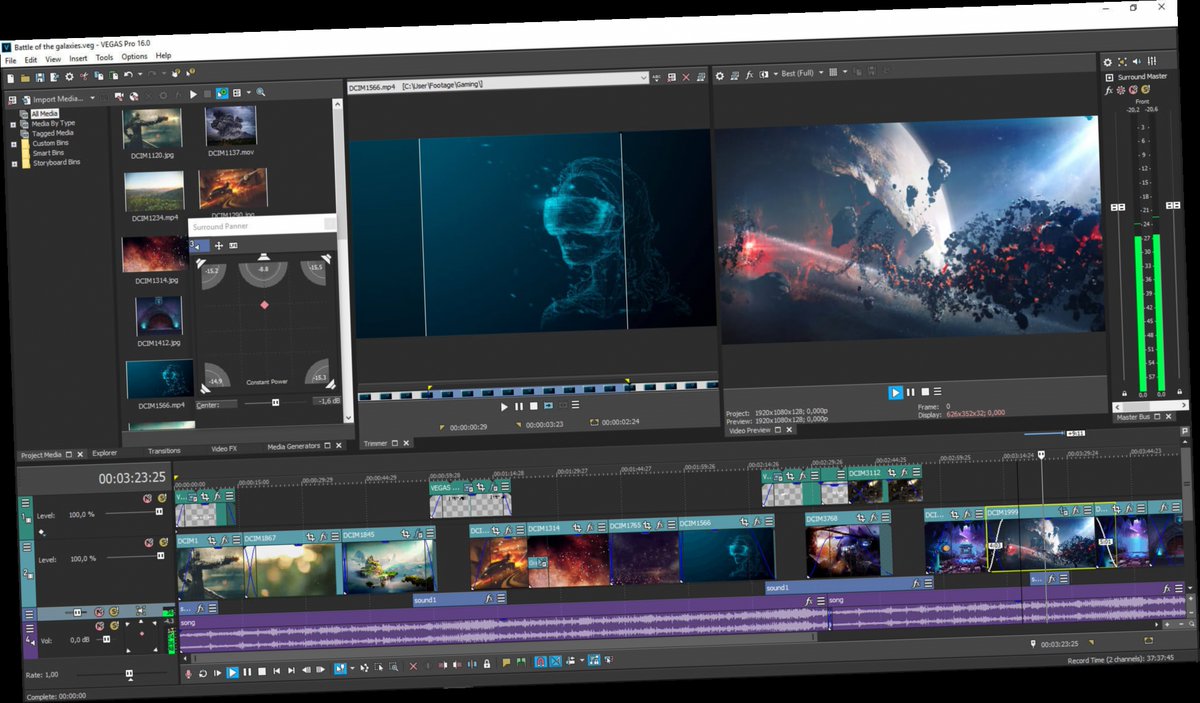Image resolution: width=1200 pixels, height=703 pixels.
Task: Click the red X icon in Trimmer toolbar
Action: [686, 77]
